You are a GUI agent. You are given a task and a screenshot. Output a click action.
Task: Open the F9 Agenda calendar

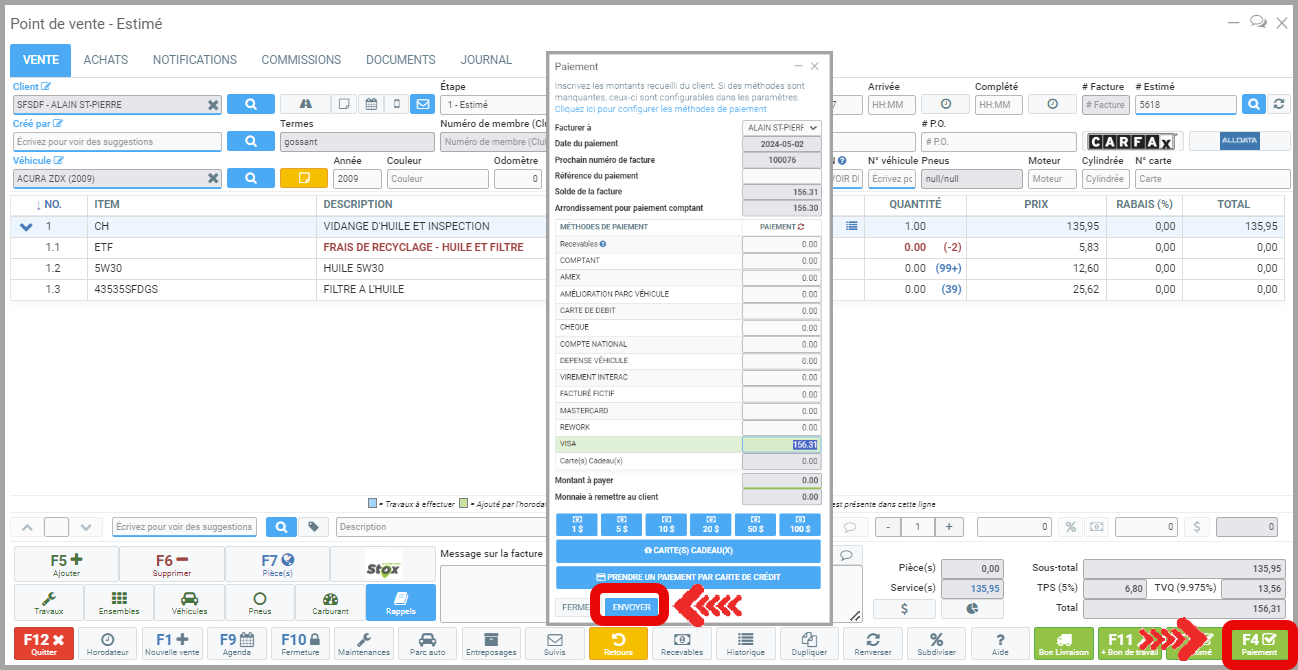[237, 644]
